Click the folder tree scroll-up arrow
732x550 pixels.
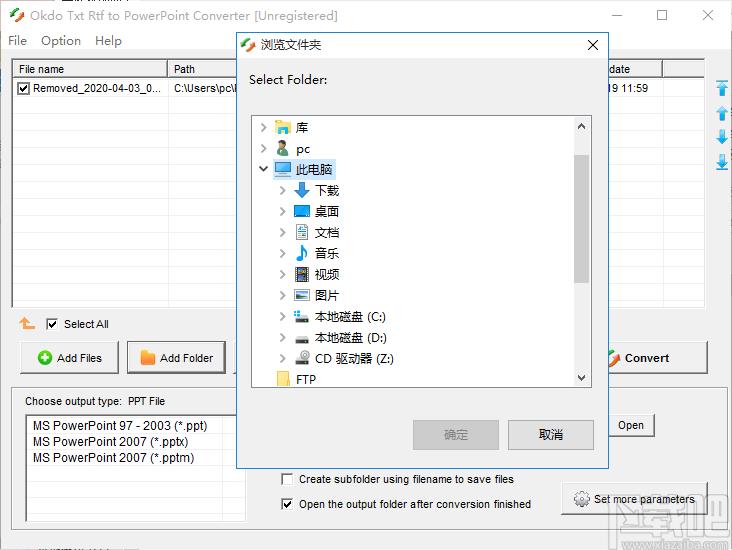[581, 127]
